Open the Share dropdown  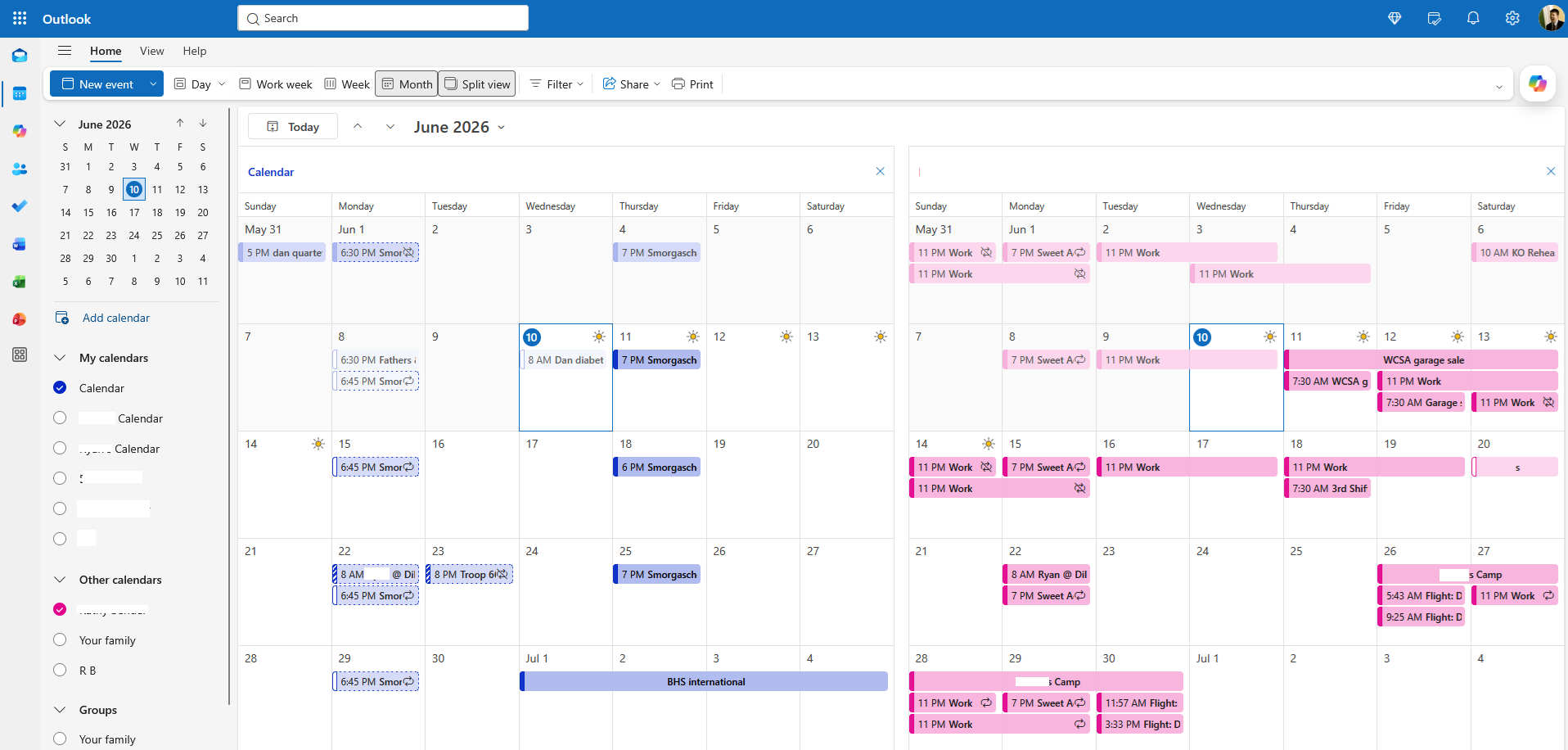631,84
